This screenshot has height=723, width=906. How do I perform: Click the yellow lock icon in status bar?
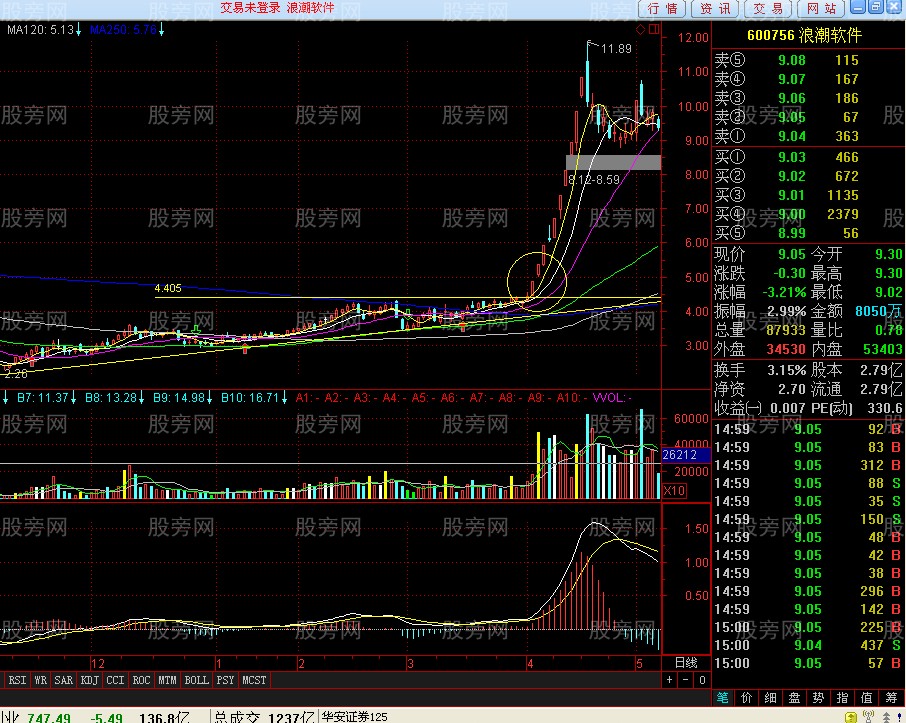pyautogui.click(x=851, y=717)
